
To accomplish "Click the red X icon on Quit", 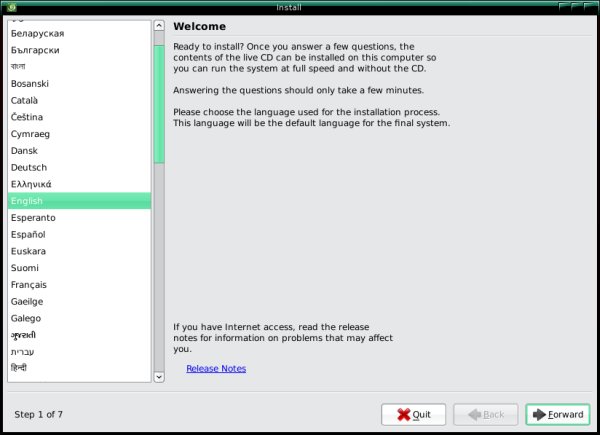I will coord(404,414).
